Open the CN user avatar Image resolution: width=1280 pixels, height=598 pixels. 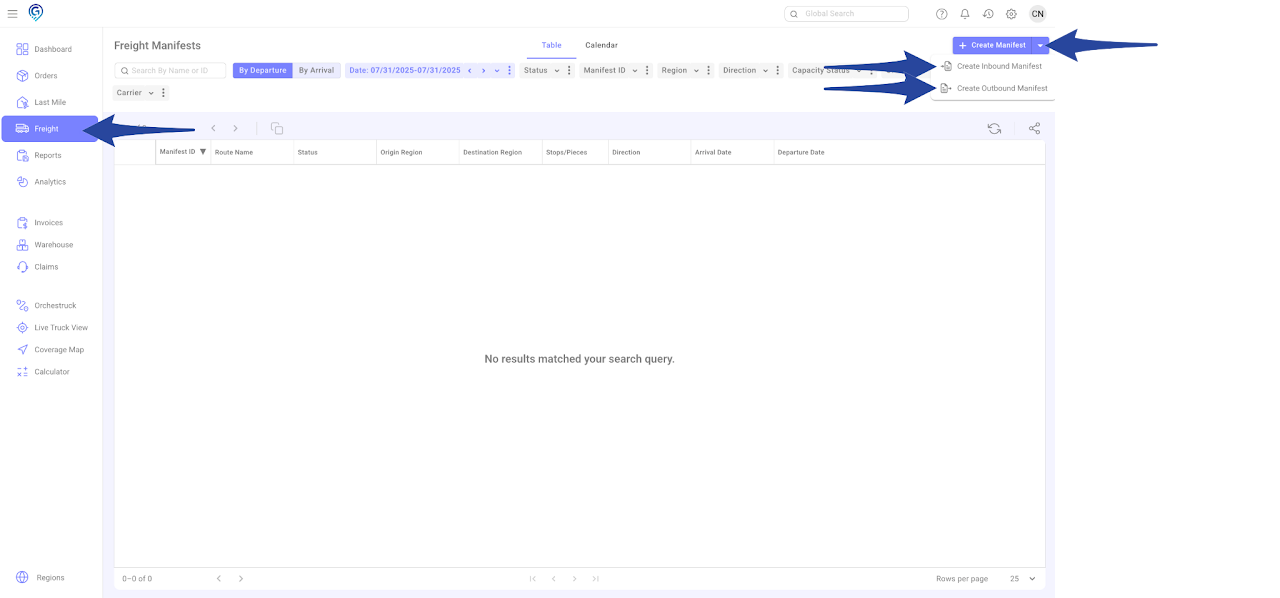point(1038,14)
